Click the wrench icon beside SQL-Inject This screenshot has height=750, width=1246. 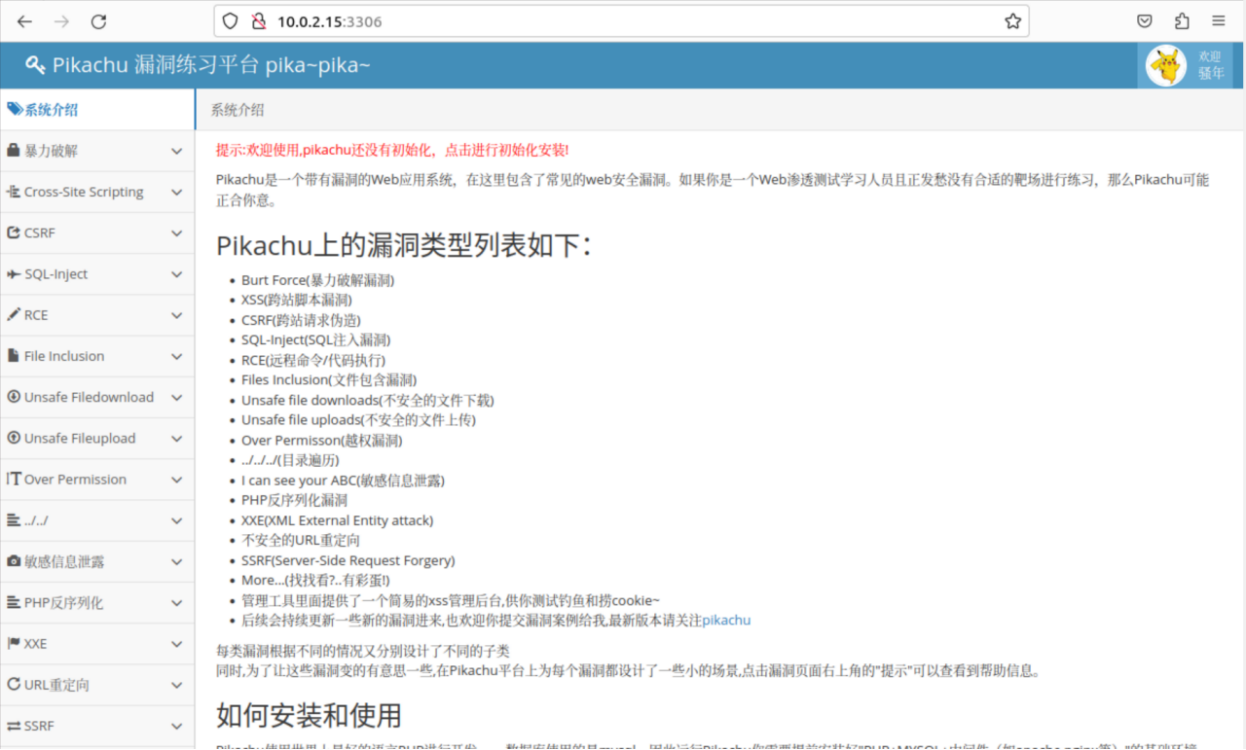coord(13,273)
